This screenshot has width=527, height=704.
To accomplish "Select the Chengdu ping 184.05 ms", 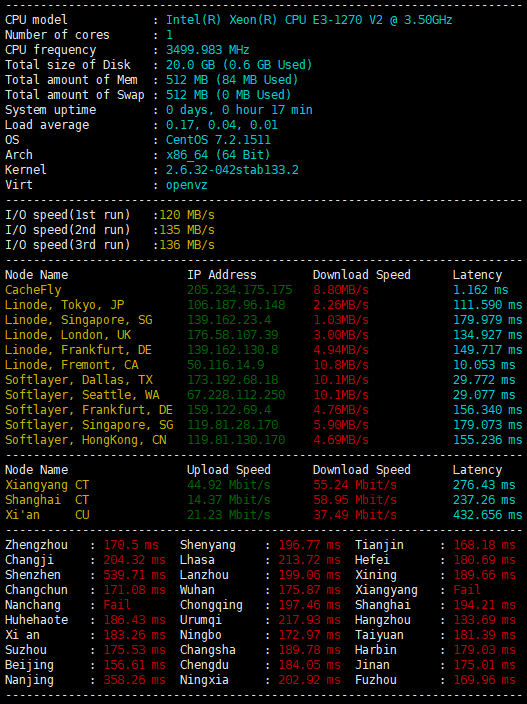I will point(309,665).
